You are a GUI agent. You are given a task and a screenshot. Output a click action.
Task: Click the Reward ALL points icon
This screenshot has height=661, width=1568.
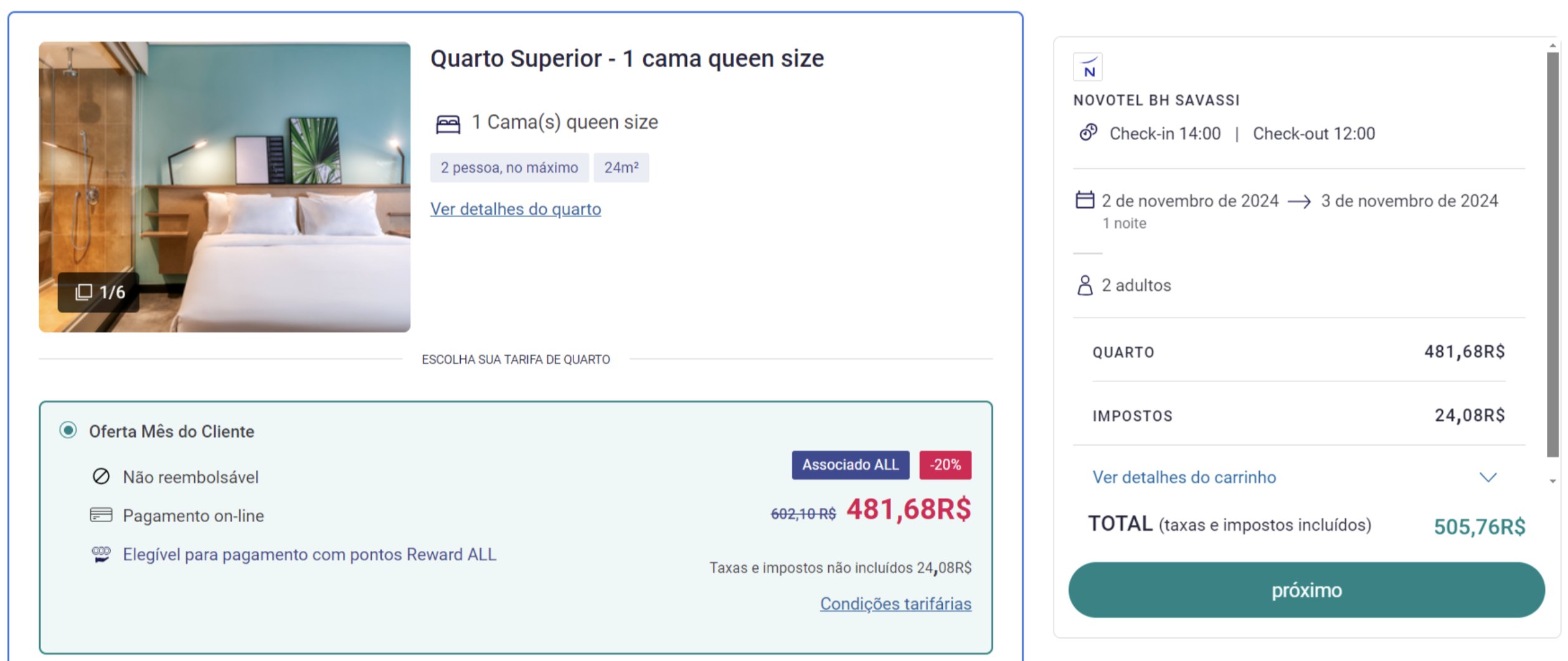click(x=101, y=554)
